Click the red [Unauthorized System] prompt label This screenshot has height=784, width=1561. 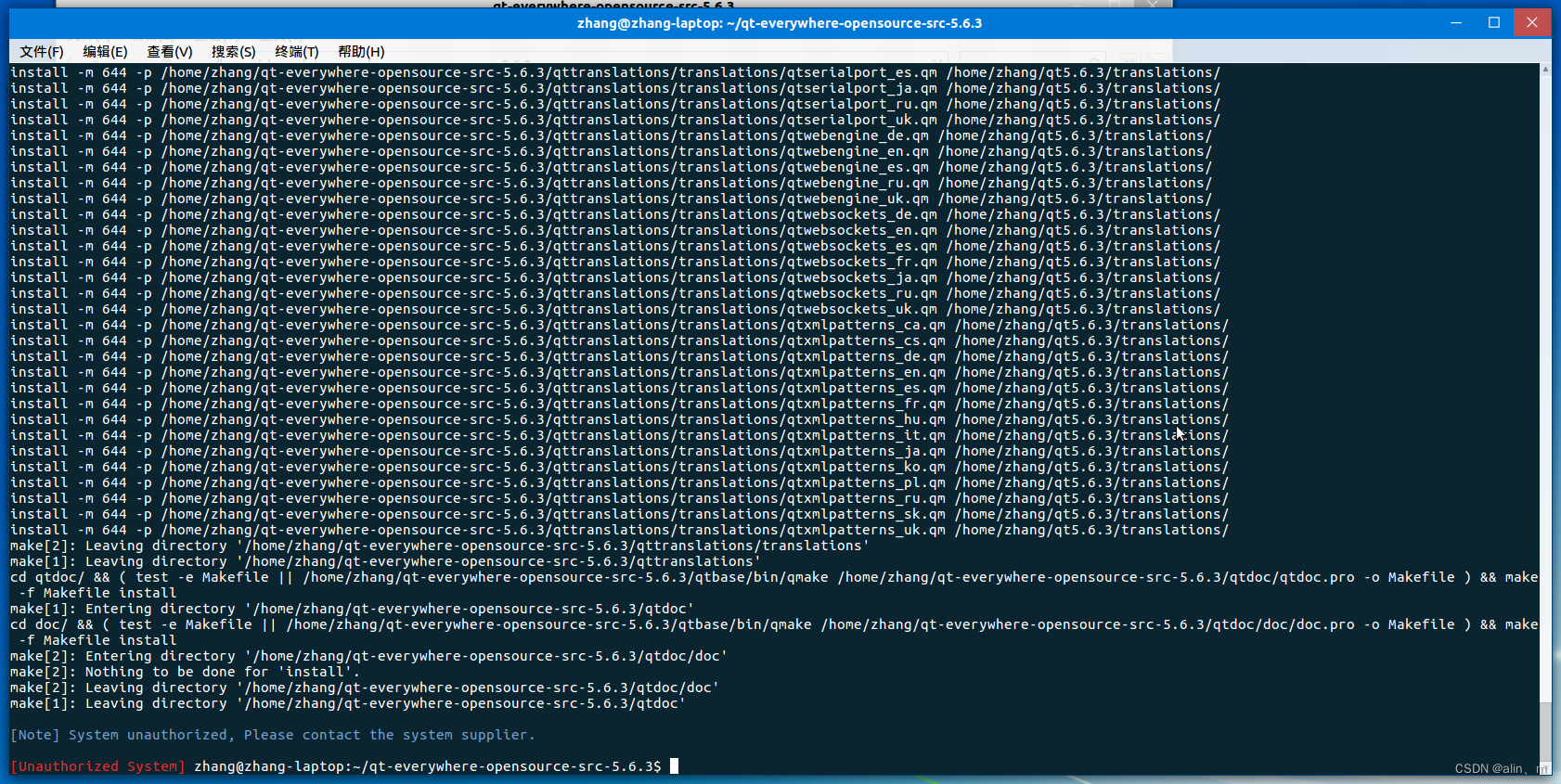click(97, 766)
